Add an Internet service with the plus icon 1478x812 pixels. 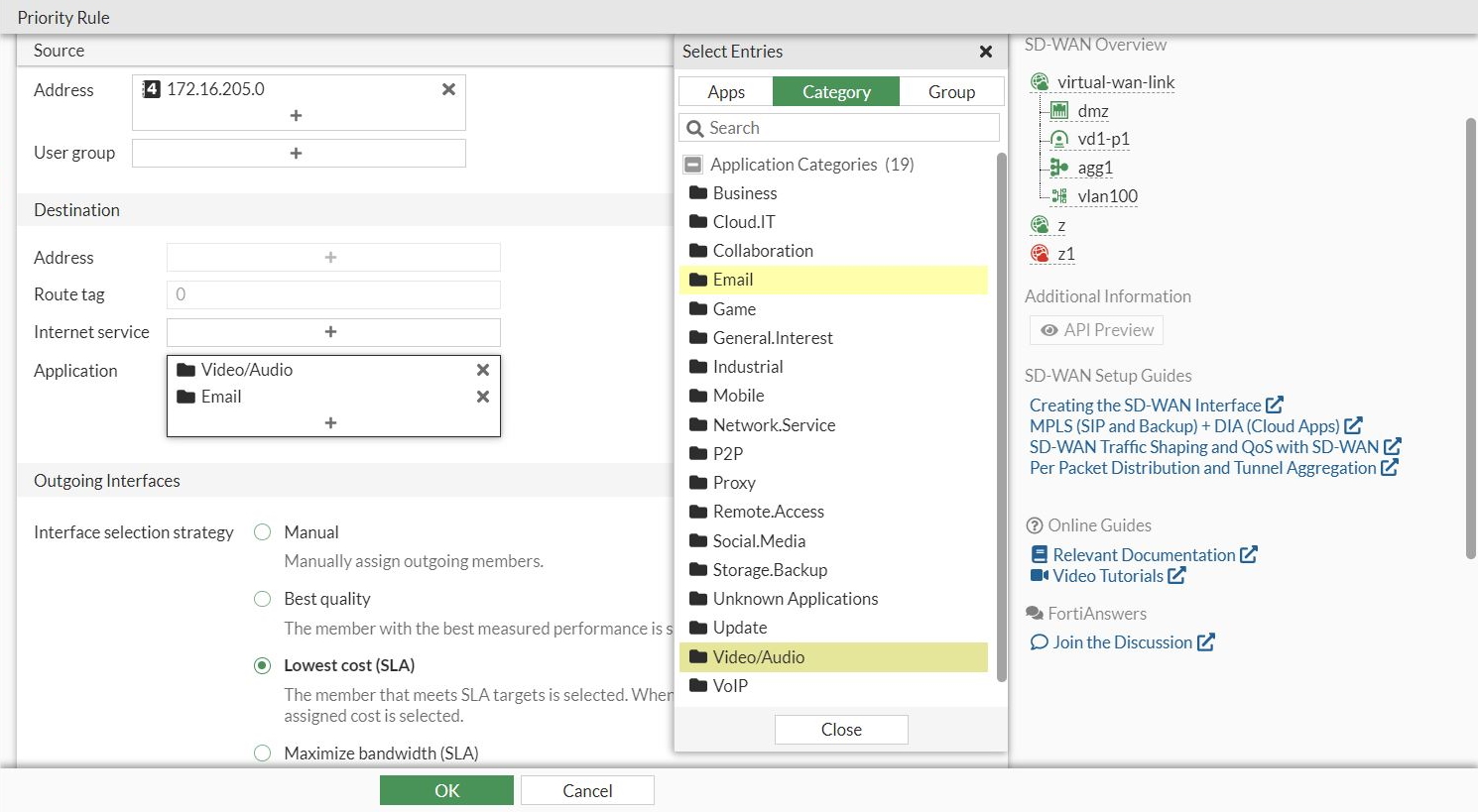pos(331,332)
